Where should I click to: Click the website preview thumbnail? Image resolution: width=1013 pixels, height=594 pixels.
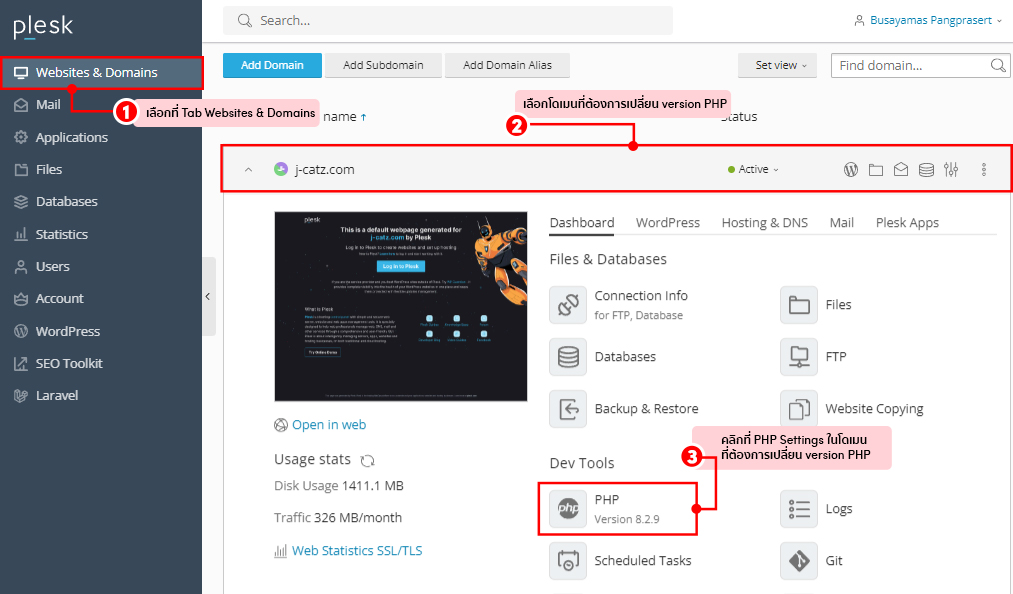(x=401, y=306)
